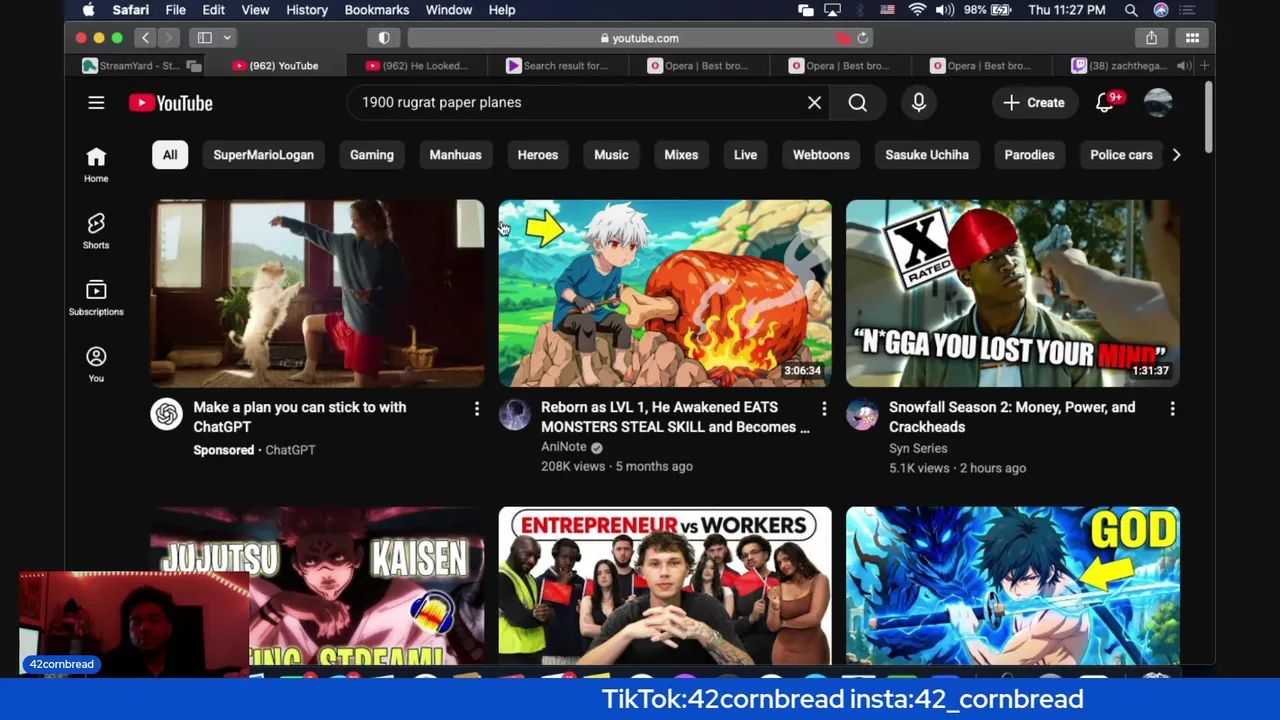Select the All filter chip
Image resolution: width=1280 pixels, height=720 pixels.
coord(170,155)
